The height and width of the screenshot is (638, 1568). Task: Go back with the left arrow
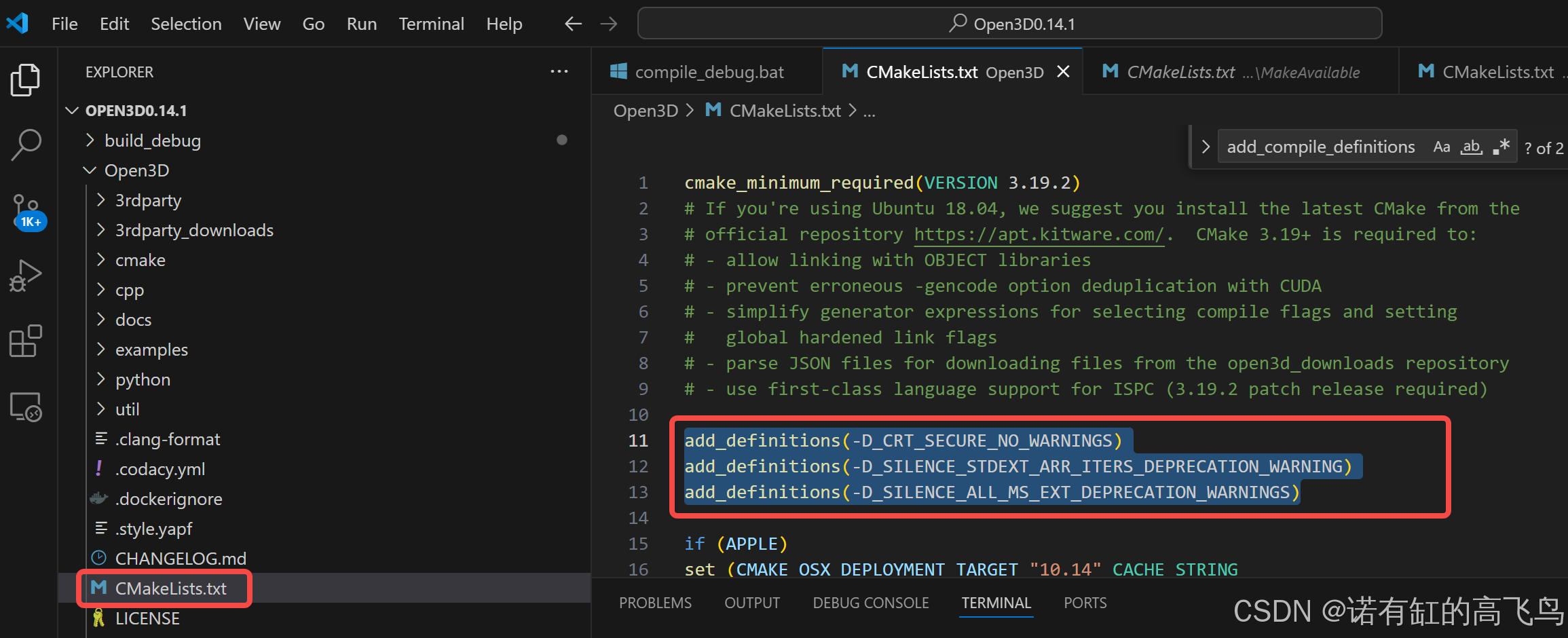(x=573, y=24)
